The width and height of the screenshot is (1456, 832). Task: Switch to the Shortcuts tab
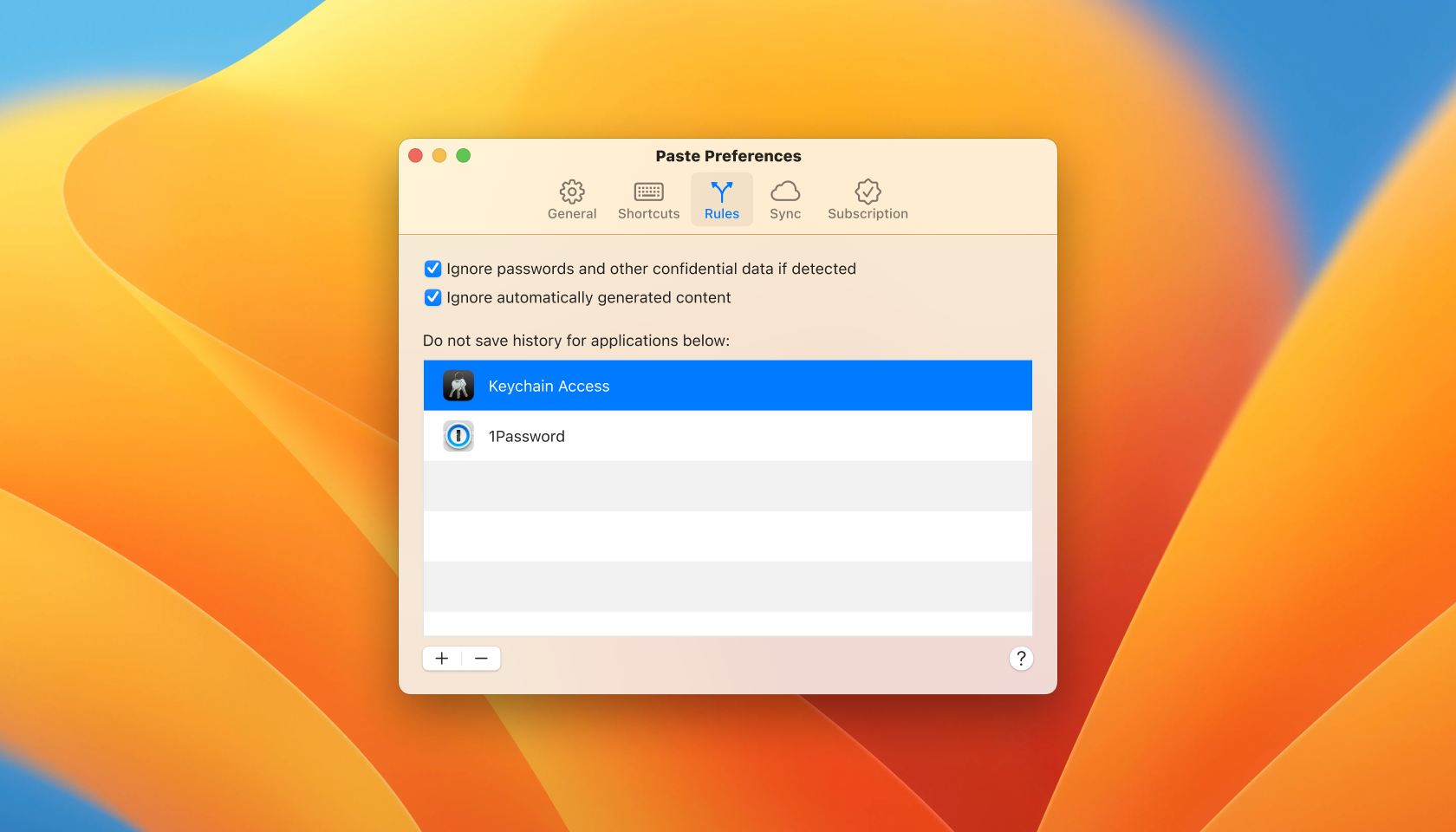tap(648, 200)
